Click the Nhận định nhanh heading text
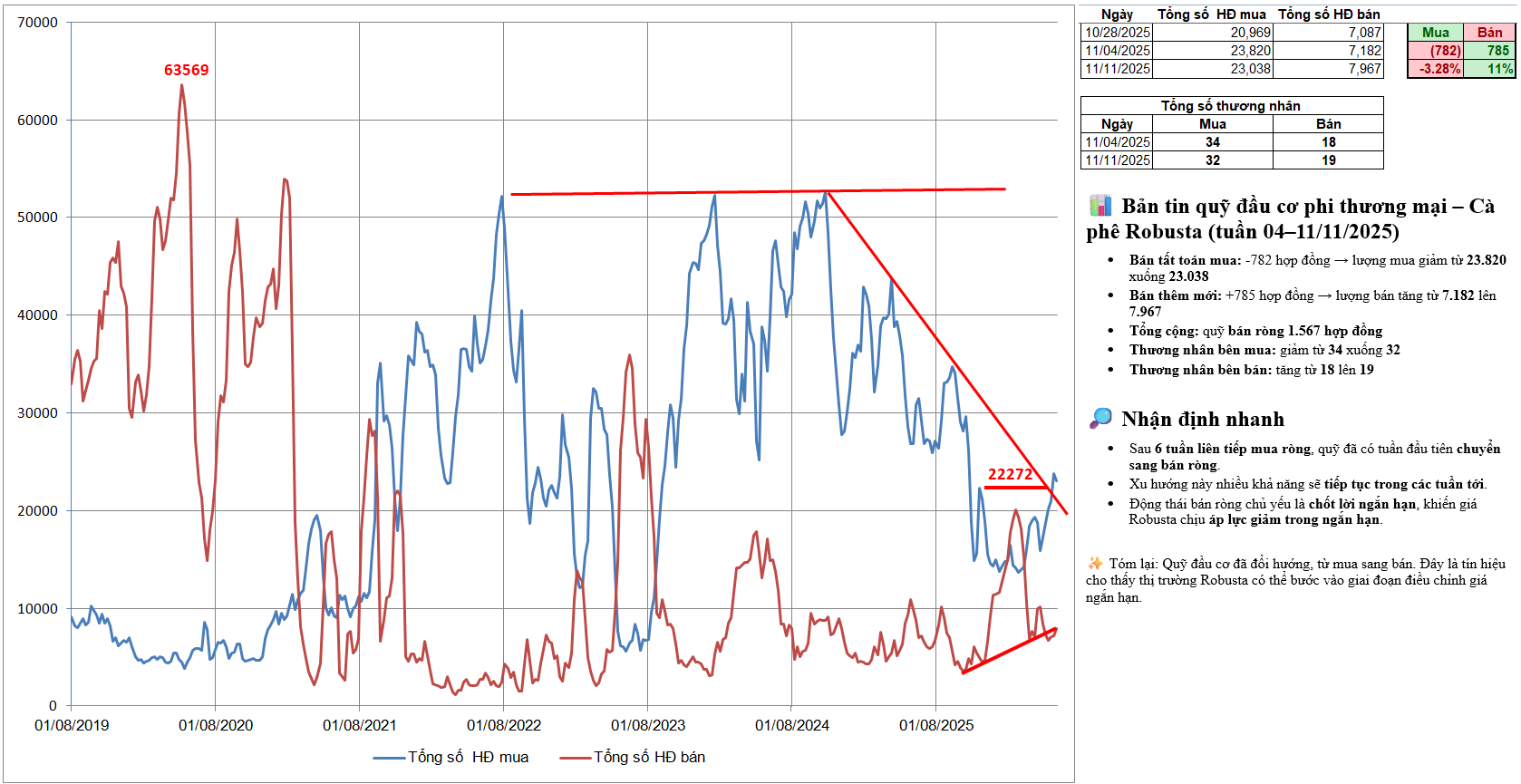The image size is (1521, 784). tap(1202, 419)
